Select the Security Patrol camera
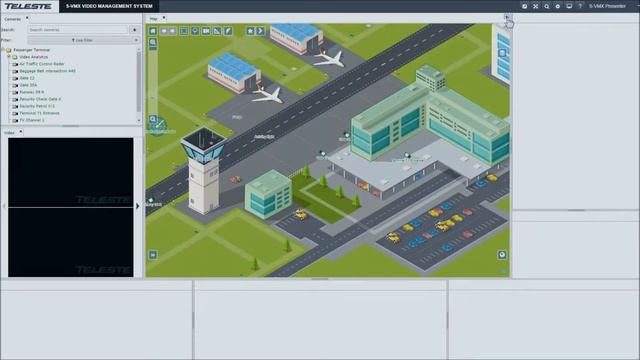640x360 pixels. click(x=37, y=106)
